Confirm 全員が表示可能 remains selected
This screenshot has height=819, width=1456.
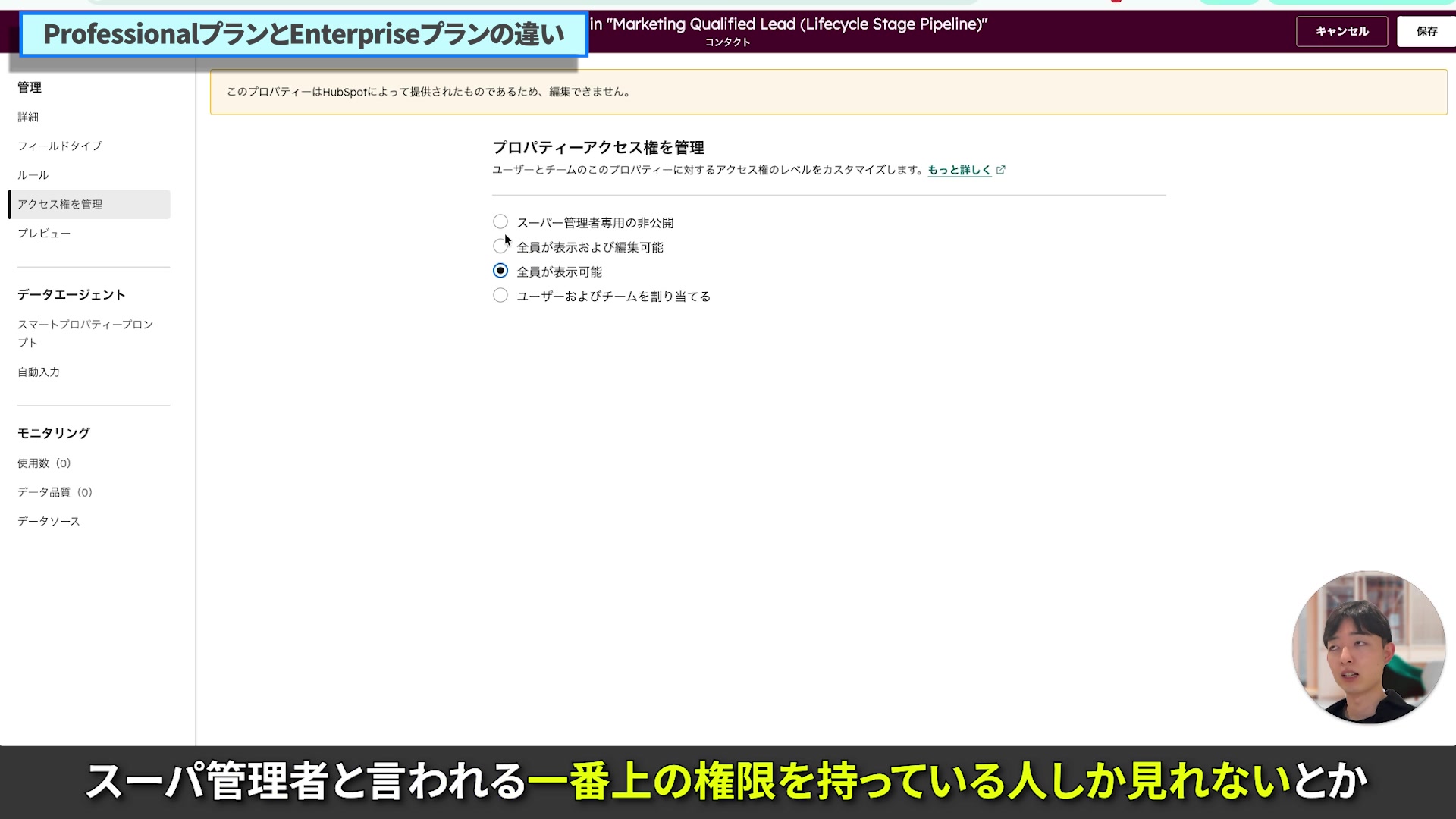coord(500,270)
